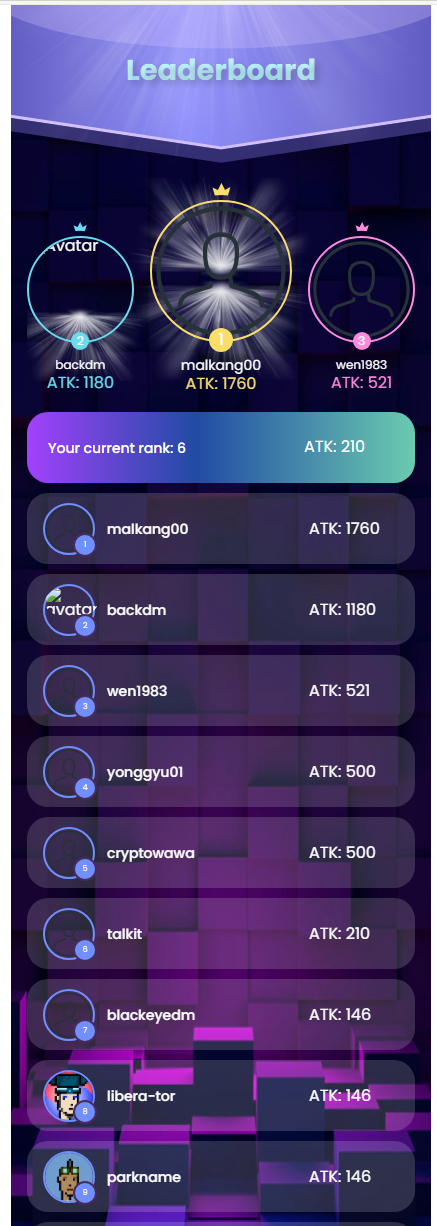Click the yellow rank 1 podium badge

pos(221,340)
